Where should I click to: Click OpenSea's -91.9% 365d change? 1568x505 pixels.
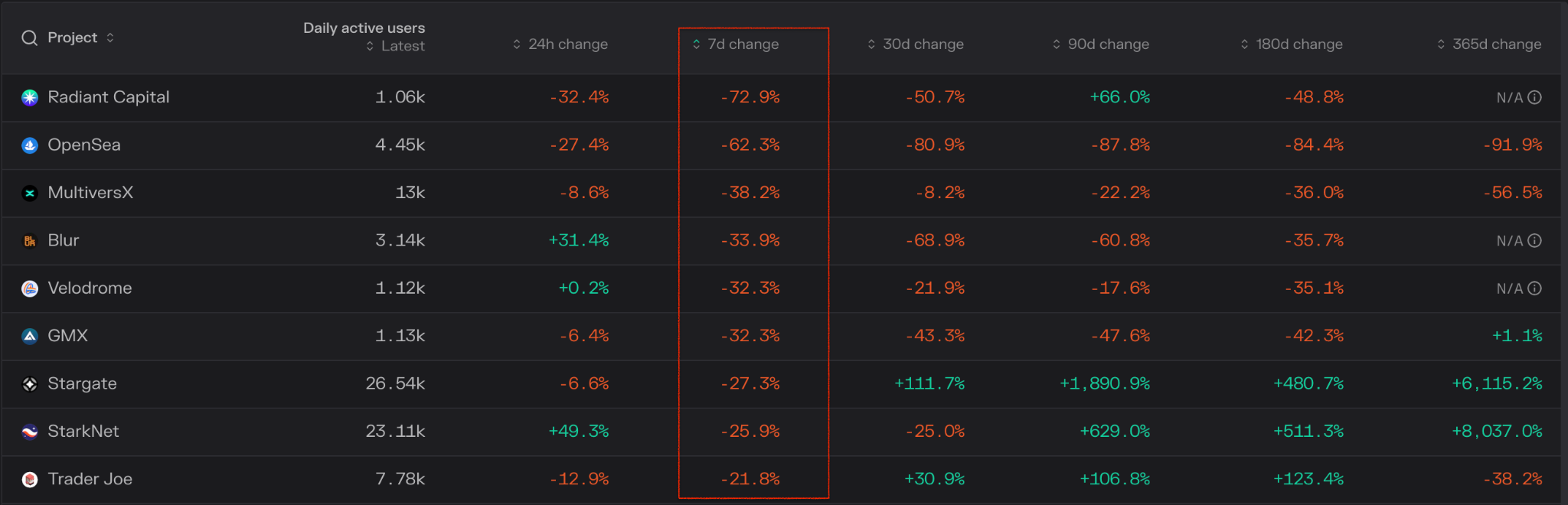1513,145
